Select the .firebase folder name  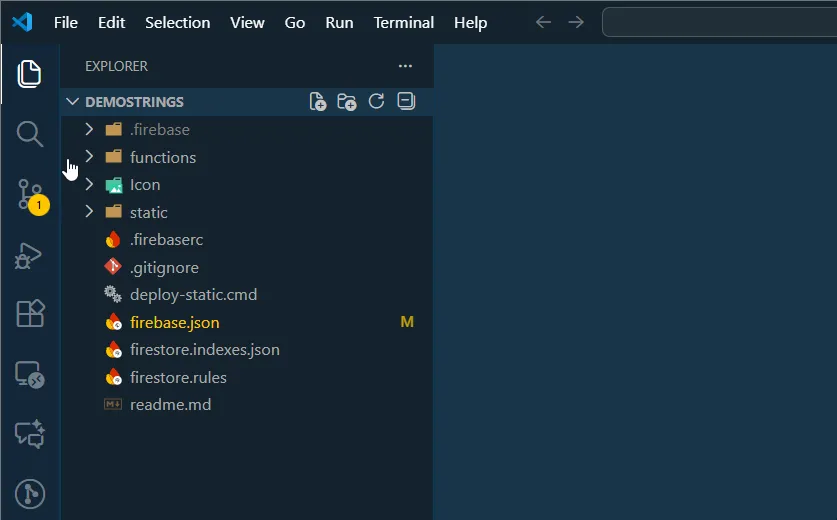pyautogui.click(x=160, y=130)
